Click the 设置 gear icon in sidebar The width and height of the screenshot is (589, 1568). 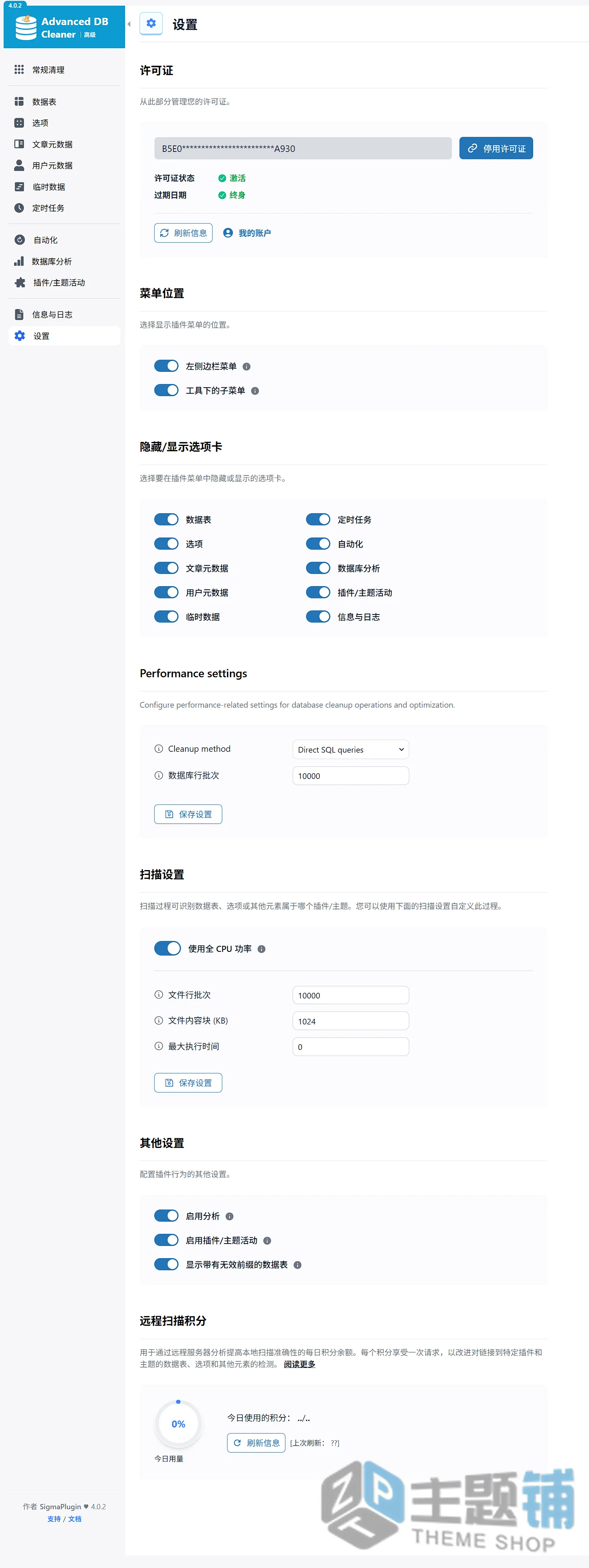[x=20, y=336]
